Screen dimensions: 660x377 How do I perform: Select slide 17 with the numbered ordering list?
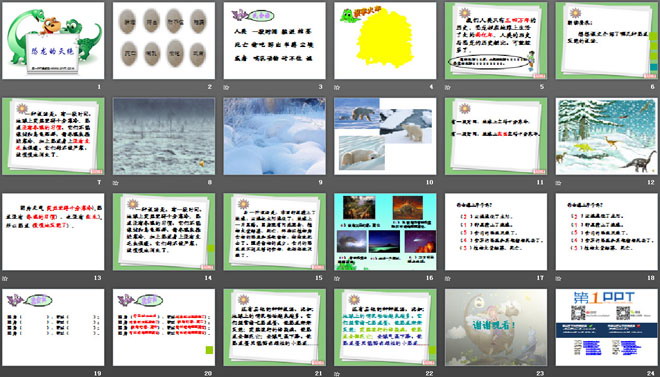pyautogui.click(x=496, y=232)
